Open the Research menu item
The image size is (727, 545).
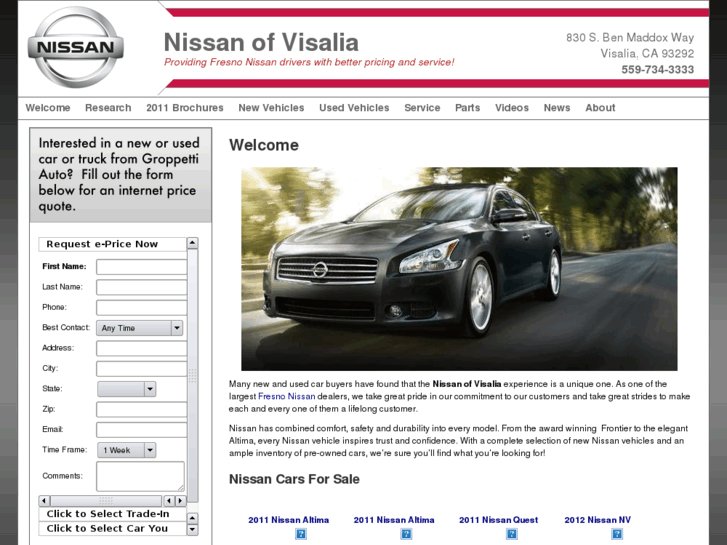108,108
